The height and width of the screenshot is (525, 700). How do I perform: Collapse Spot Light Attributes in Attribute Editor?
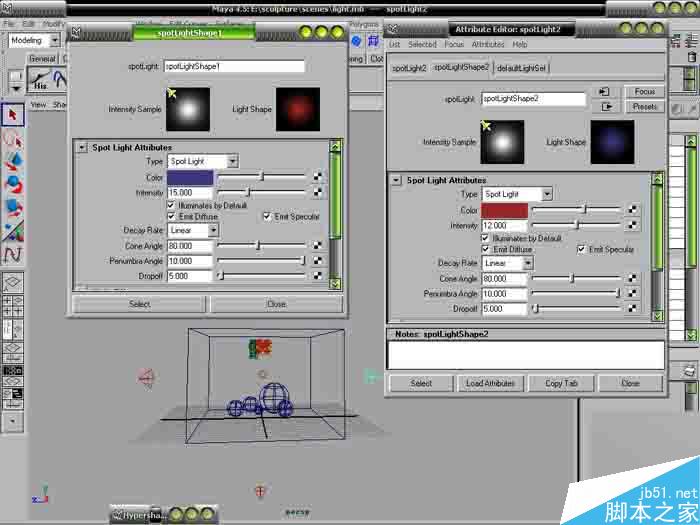pyautogui.click(x=396, y=180)
